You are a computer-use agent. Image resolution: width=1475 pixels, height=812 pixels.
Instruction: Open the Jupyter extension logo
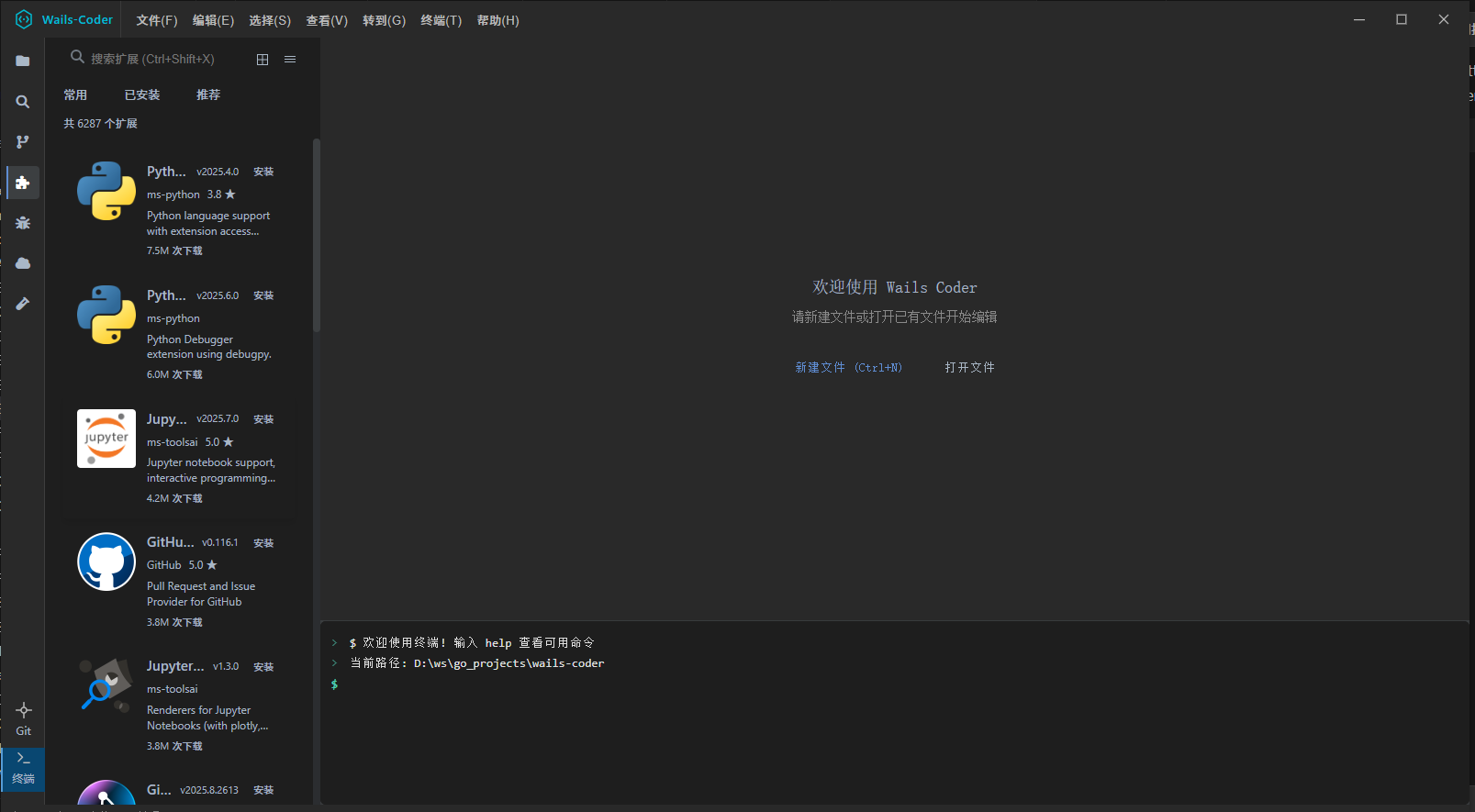point(106,439)
